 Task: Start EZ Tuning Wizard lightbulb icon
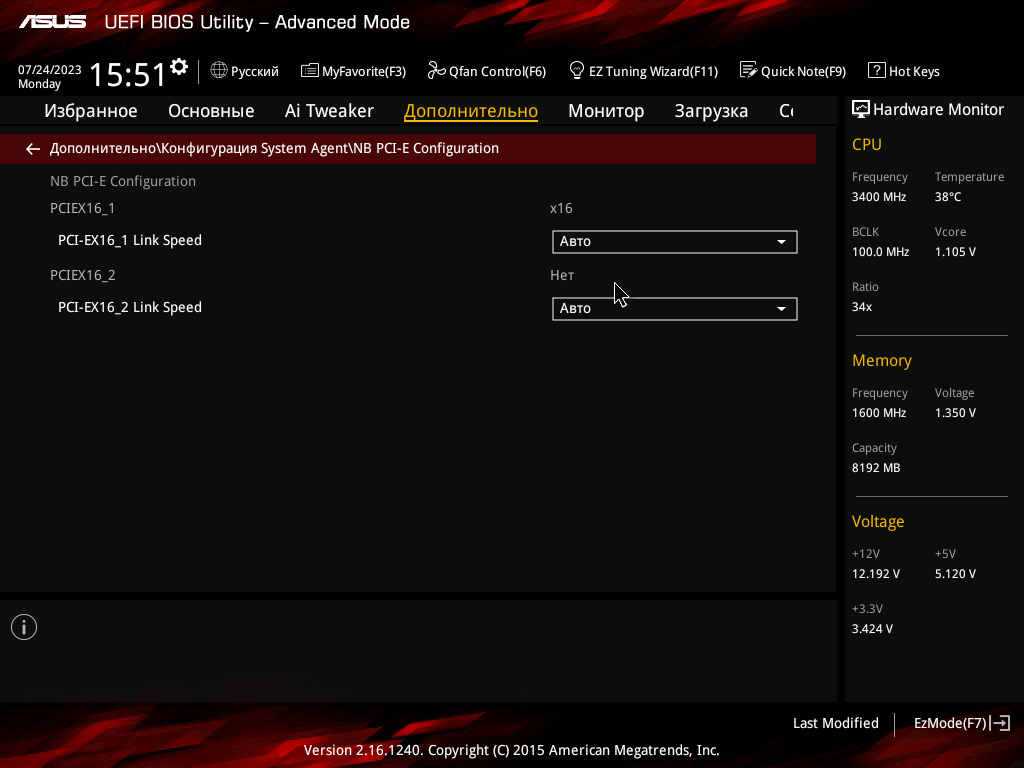tap(577, 71)
